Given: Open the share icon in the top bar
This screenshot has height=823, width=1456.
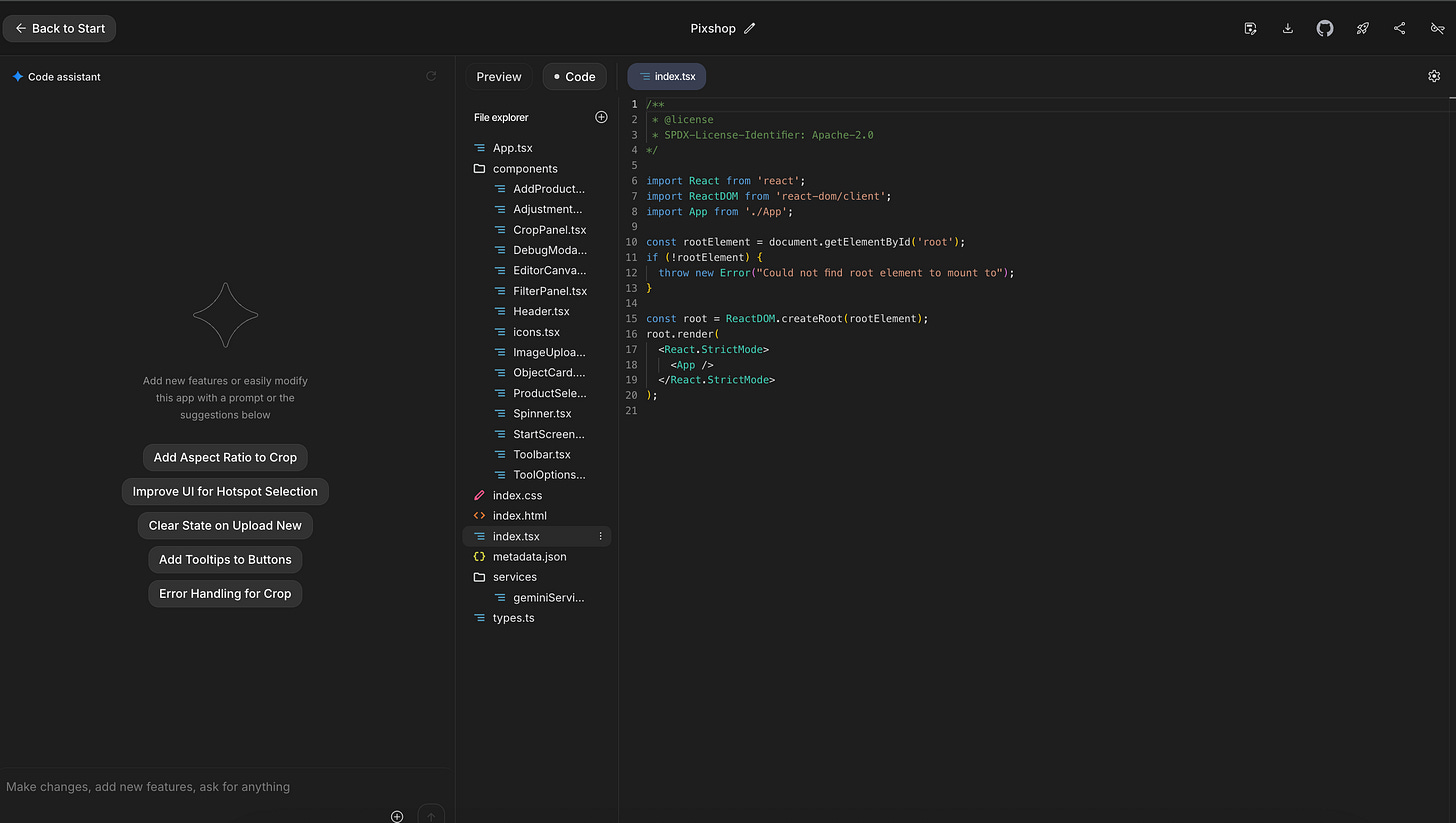Looking at the screenshot, I should (x=1399, y=28).
